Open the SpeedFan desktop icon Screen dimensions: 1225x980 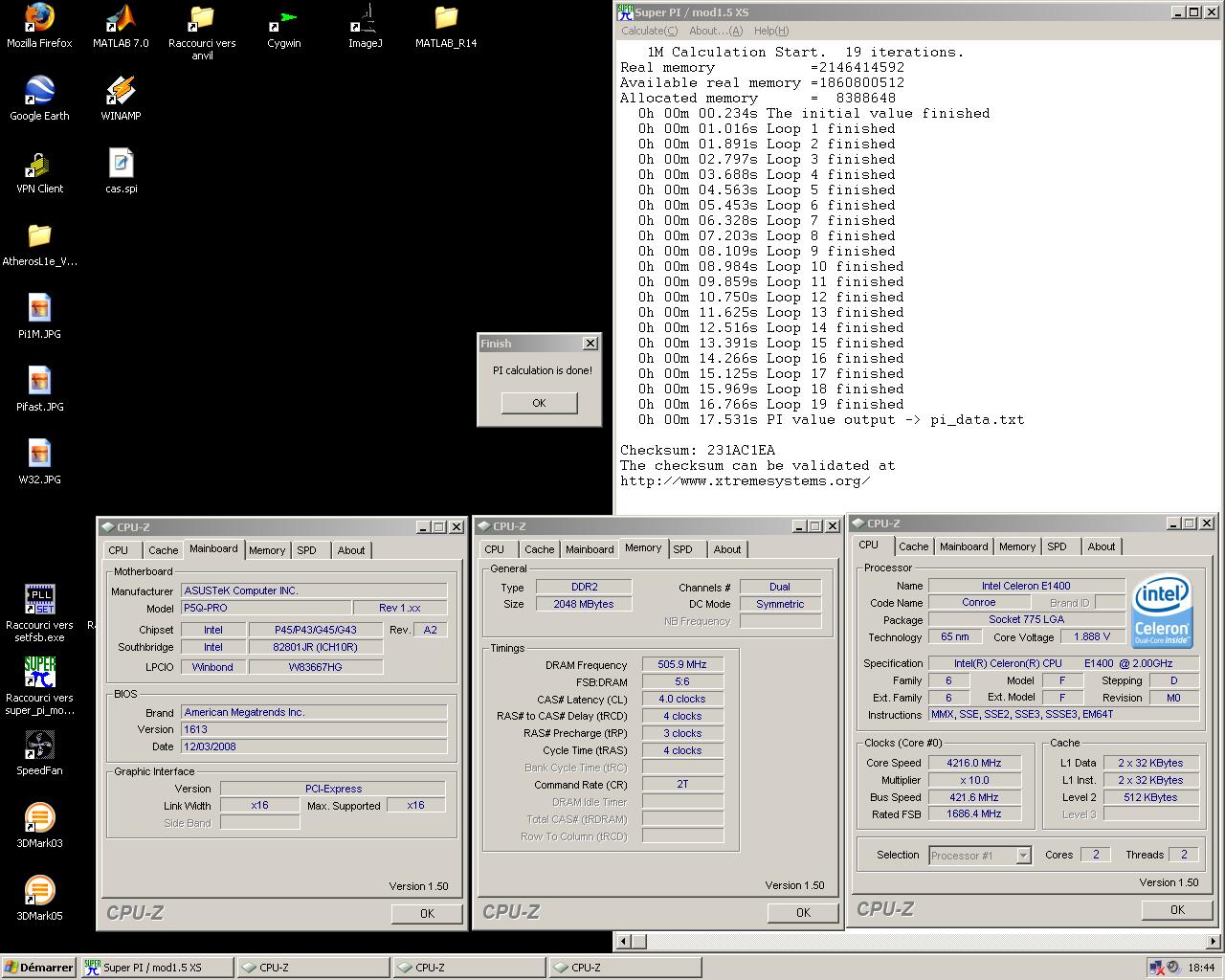tap(39, 753)
